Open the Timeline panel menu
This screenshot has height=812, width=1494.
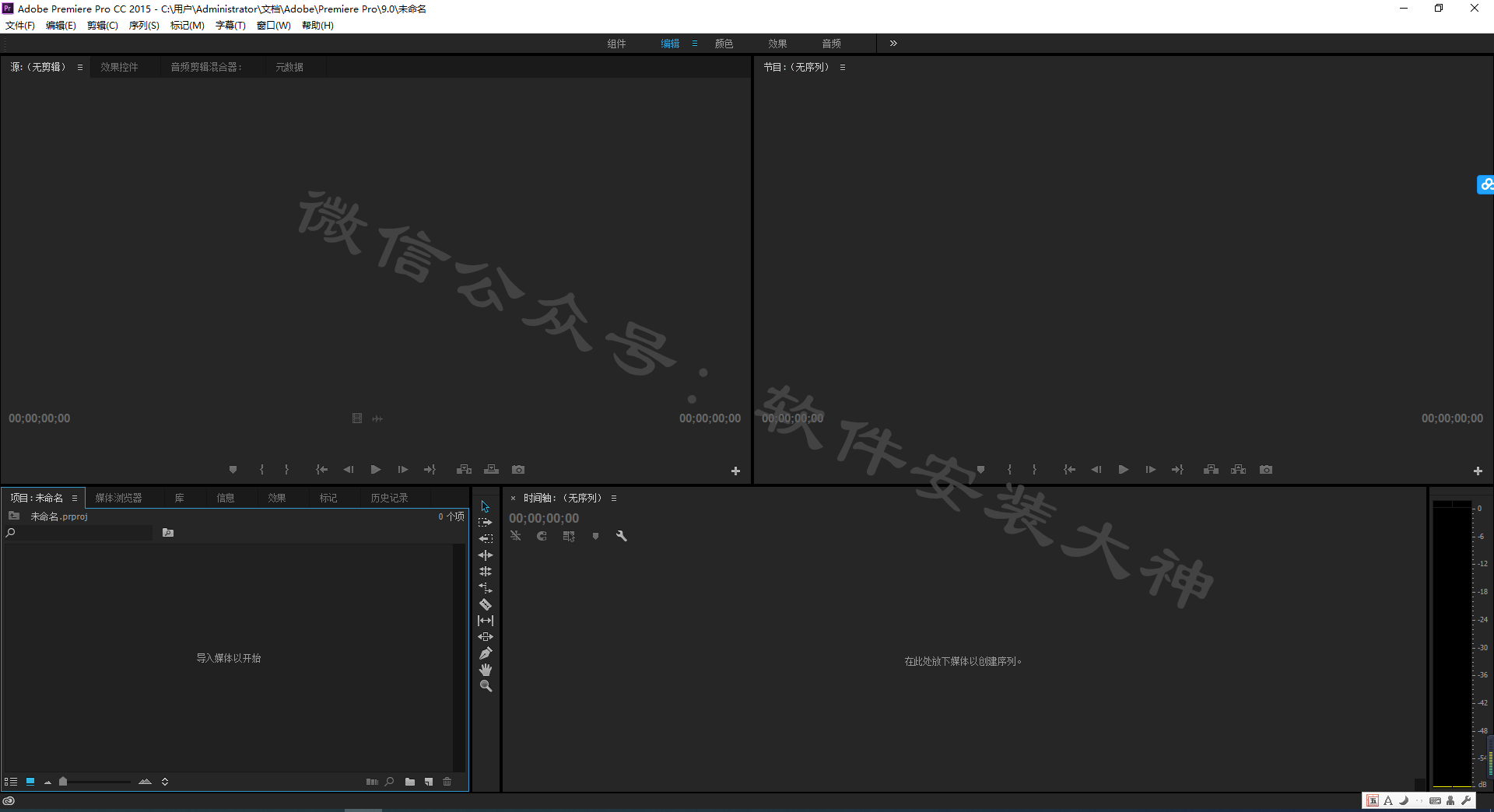tap(614, 498)
